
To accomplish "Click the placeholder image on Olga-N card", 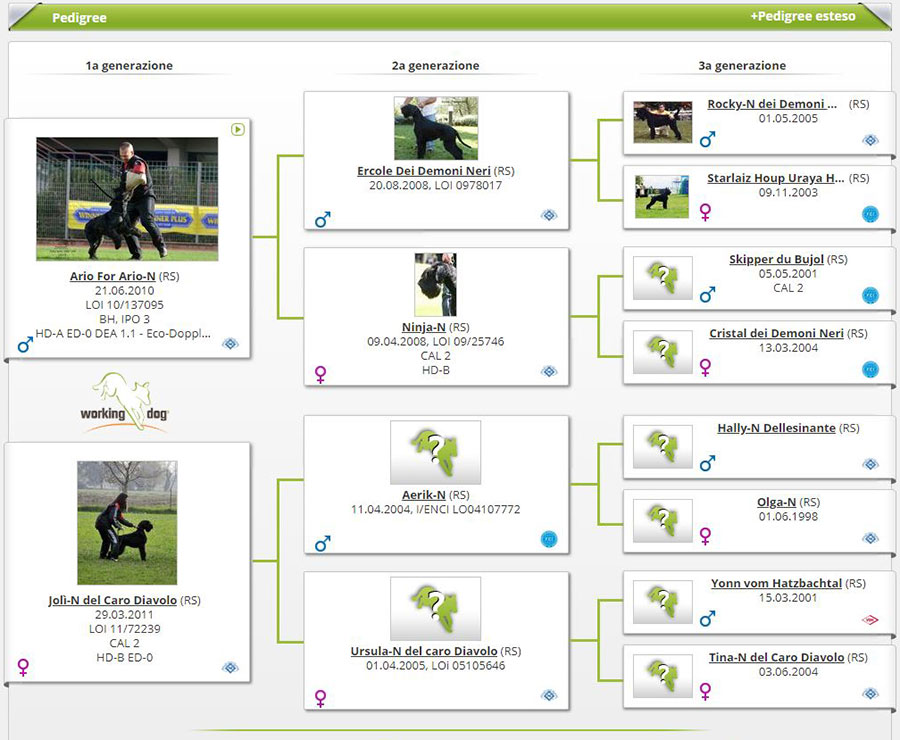I will (662, 521).
